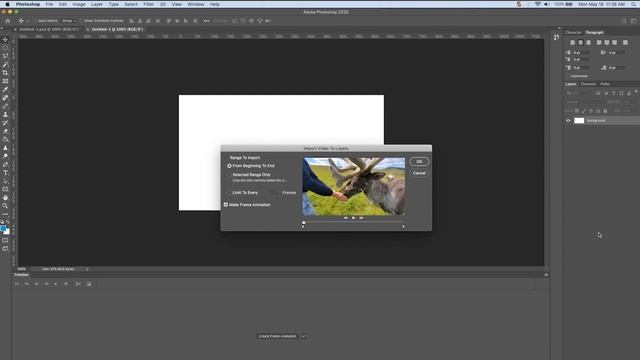This screenshot has height=360, width=640.
Task: Click play button in Timeline panel
Action: tap(36, 284)
